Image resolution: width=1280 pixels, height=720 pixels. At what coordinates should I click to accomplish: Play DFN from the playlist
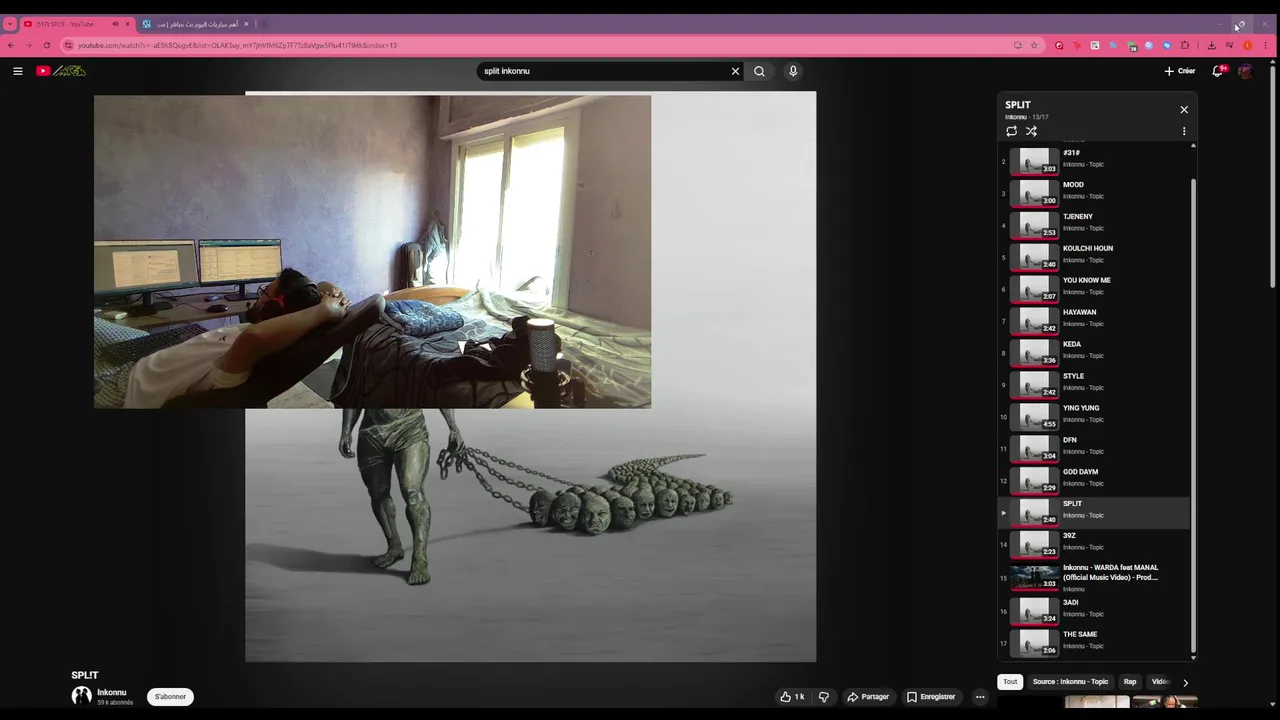click(x=1095, y=448)
